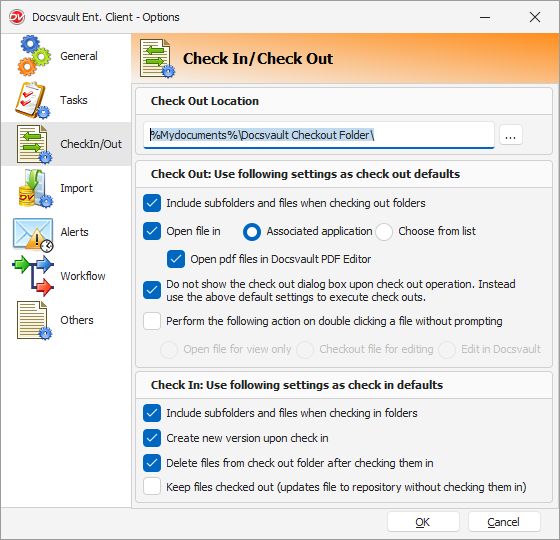
Task: Toggle Create new version upon check in
Action: (152, 438)
